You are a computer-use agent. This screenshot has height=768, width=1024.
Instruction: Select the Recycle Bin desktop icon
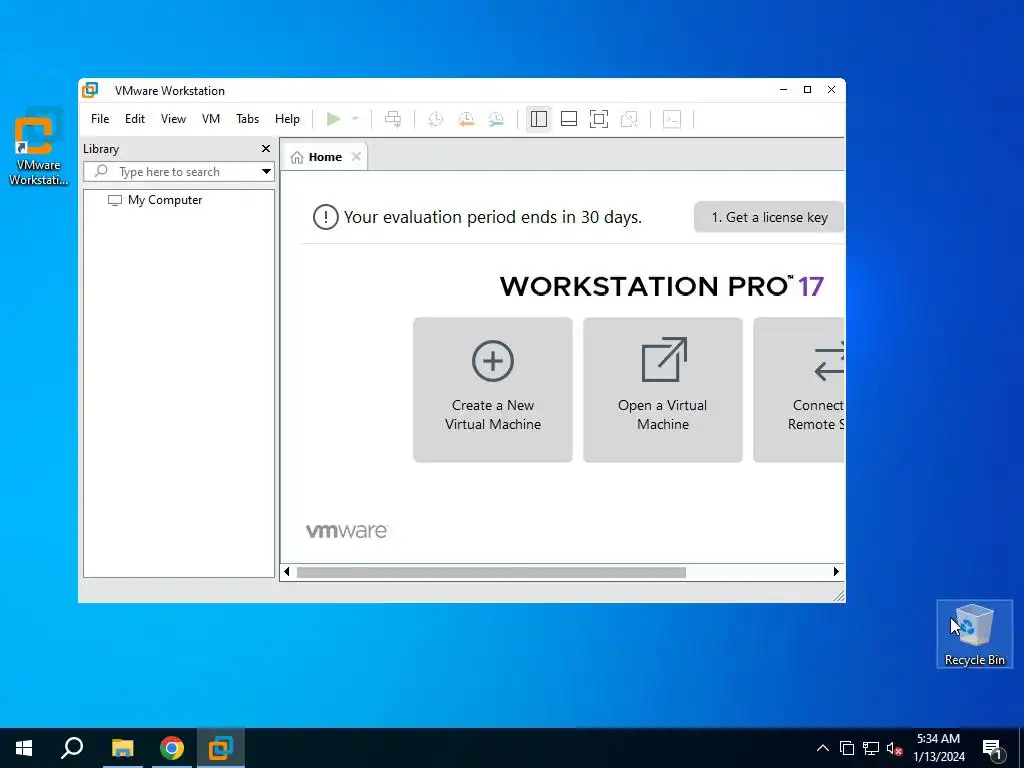pos(974,633)
